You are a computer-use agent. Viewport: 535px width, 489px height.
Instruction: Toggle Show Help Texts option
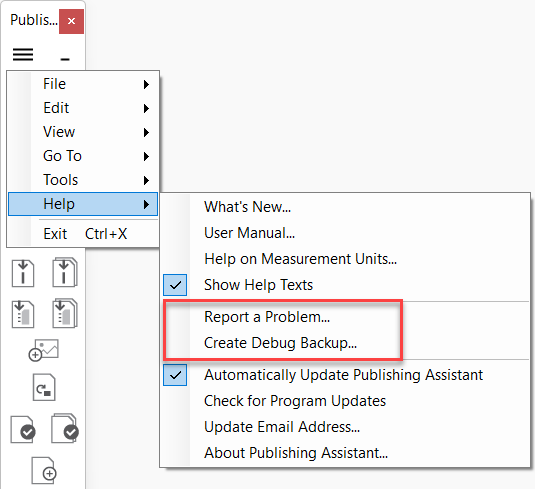345,285
